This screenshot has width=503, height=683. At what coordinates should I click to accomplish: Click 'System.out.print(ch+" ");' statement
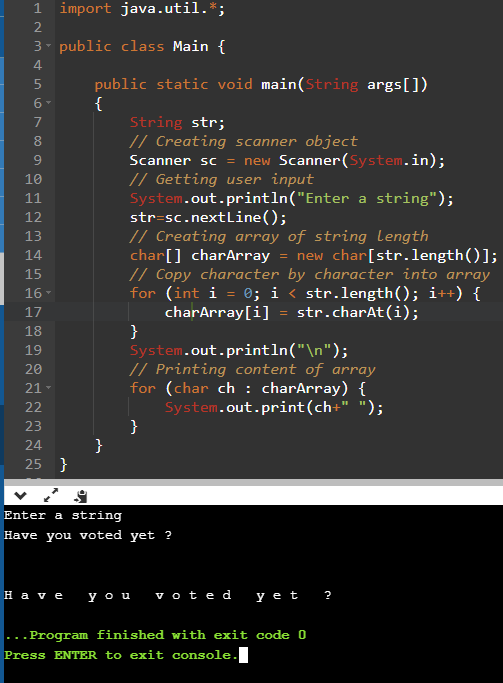274,407
